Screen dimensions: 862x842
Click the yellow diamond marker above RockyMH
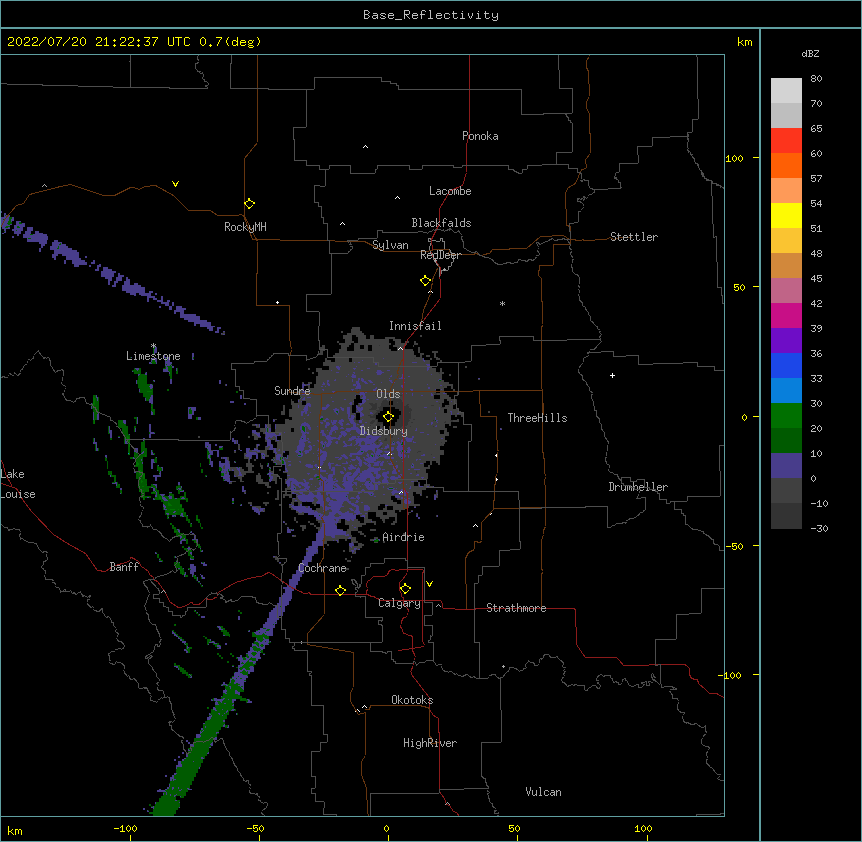pyautogui.click(x=249, y=204)
